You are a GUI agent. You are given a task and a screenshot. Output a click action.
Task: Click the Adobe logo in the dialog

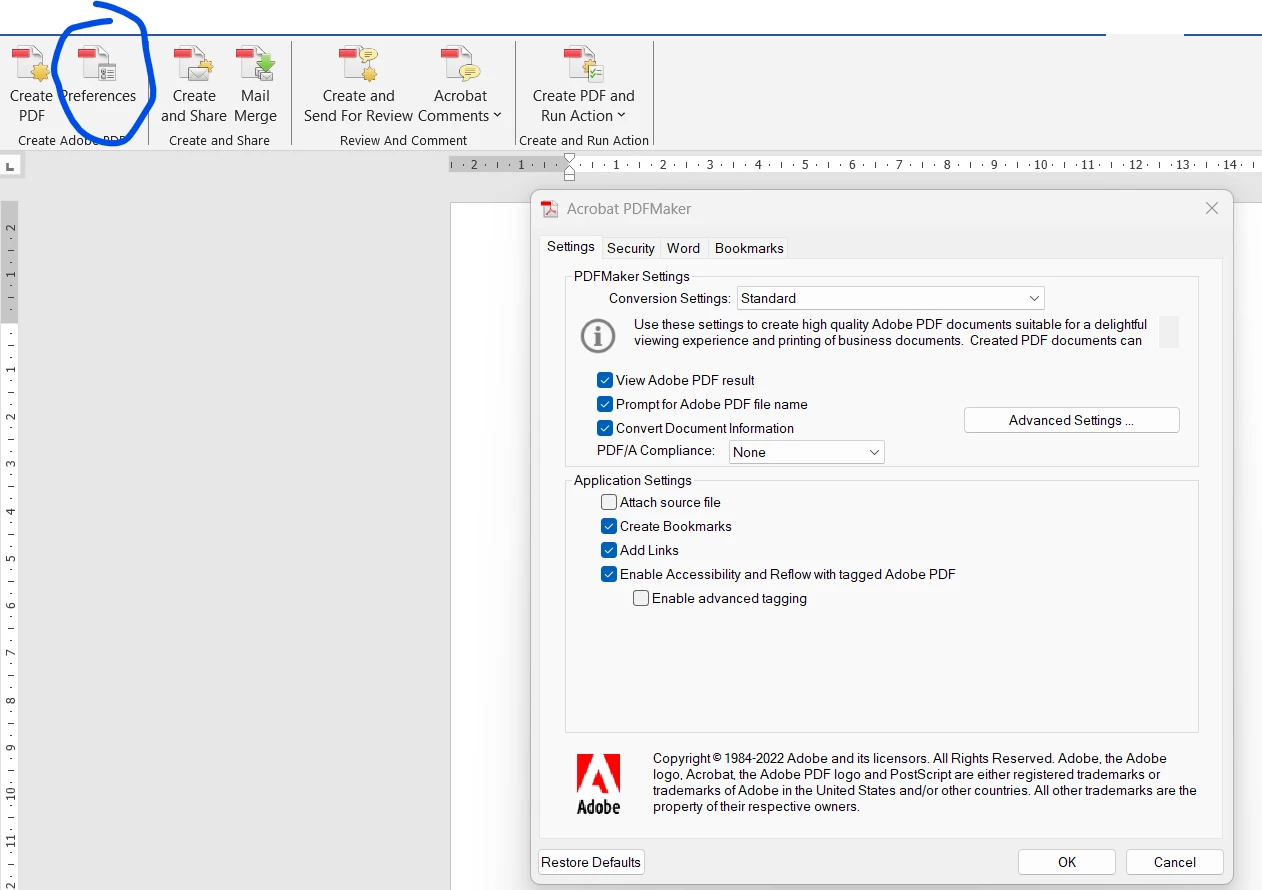coord(598,783)
